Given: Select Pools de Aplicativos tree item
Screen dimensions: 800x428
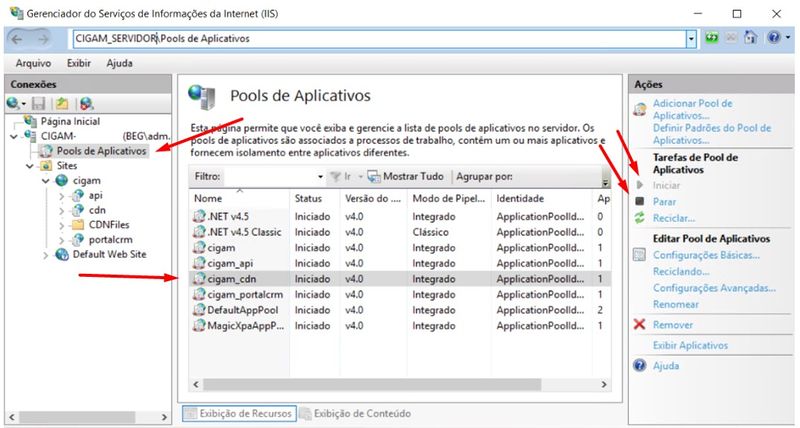Looking at the screenshot, I should click(x=101, y=151).
